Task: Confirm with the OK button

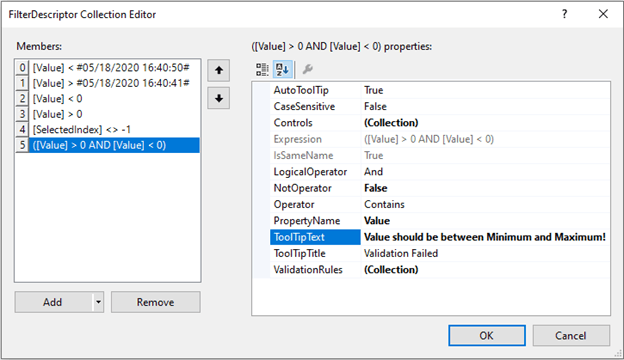Action: 487,336
